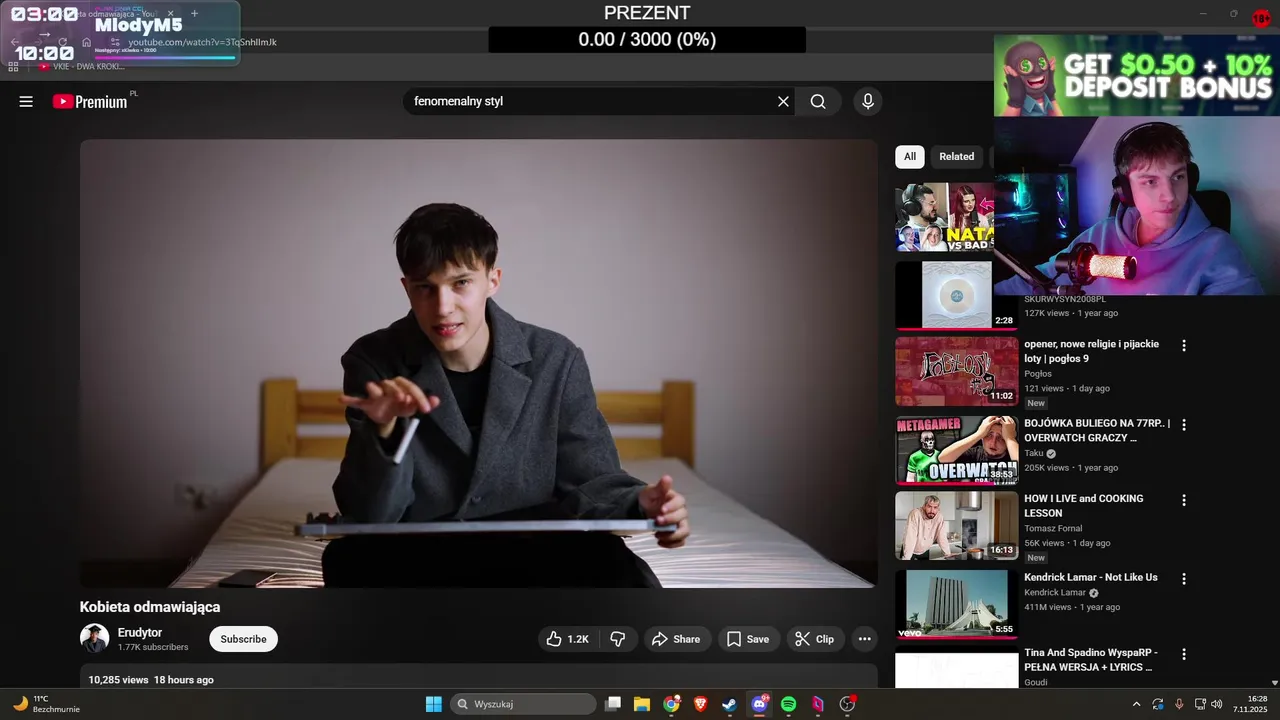Start voice search with the microphone

pos(868,101)
